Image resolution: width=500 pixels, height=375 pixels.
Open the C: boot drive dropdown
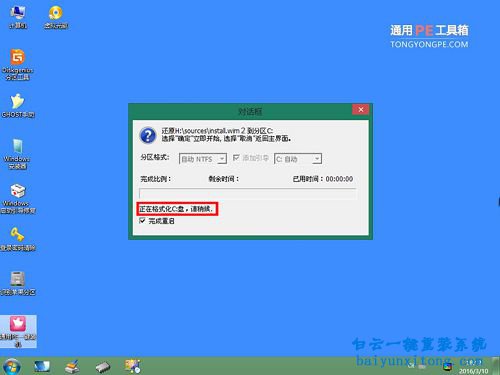pos(298,159)
